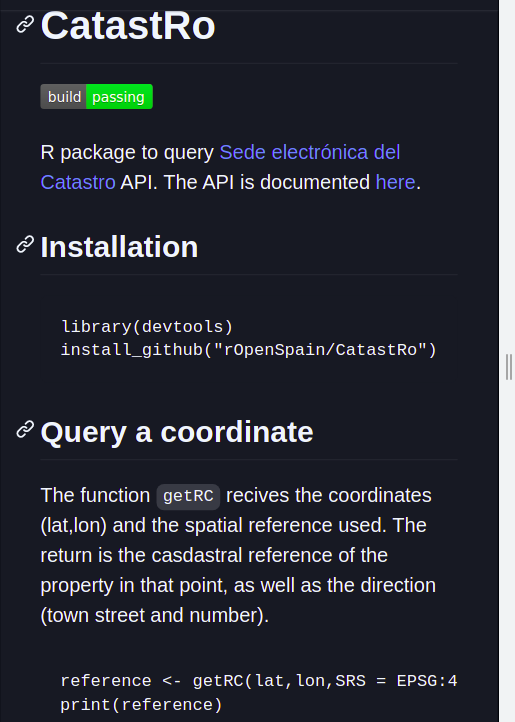The image size is (515, 722).
Task: Click the CatastRo main heading
Action: click(x=128, y=26)
